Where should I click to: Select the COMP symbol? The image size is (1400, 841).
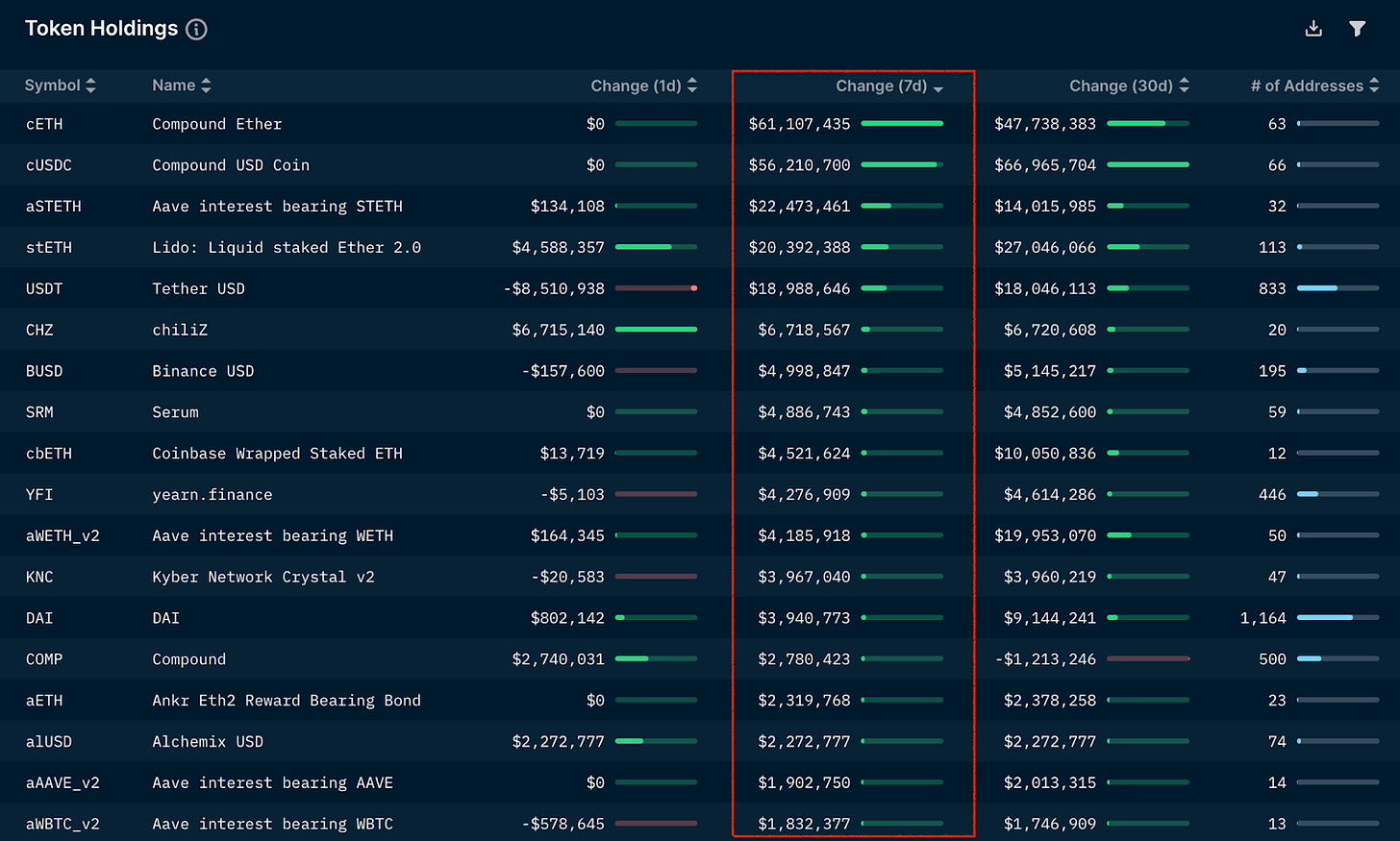click(44, 659)
